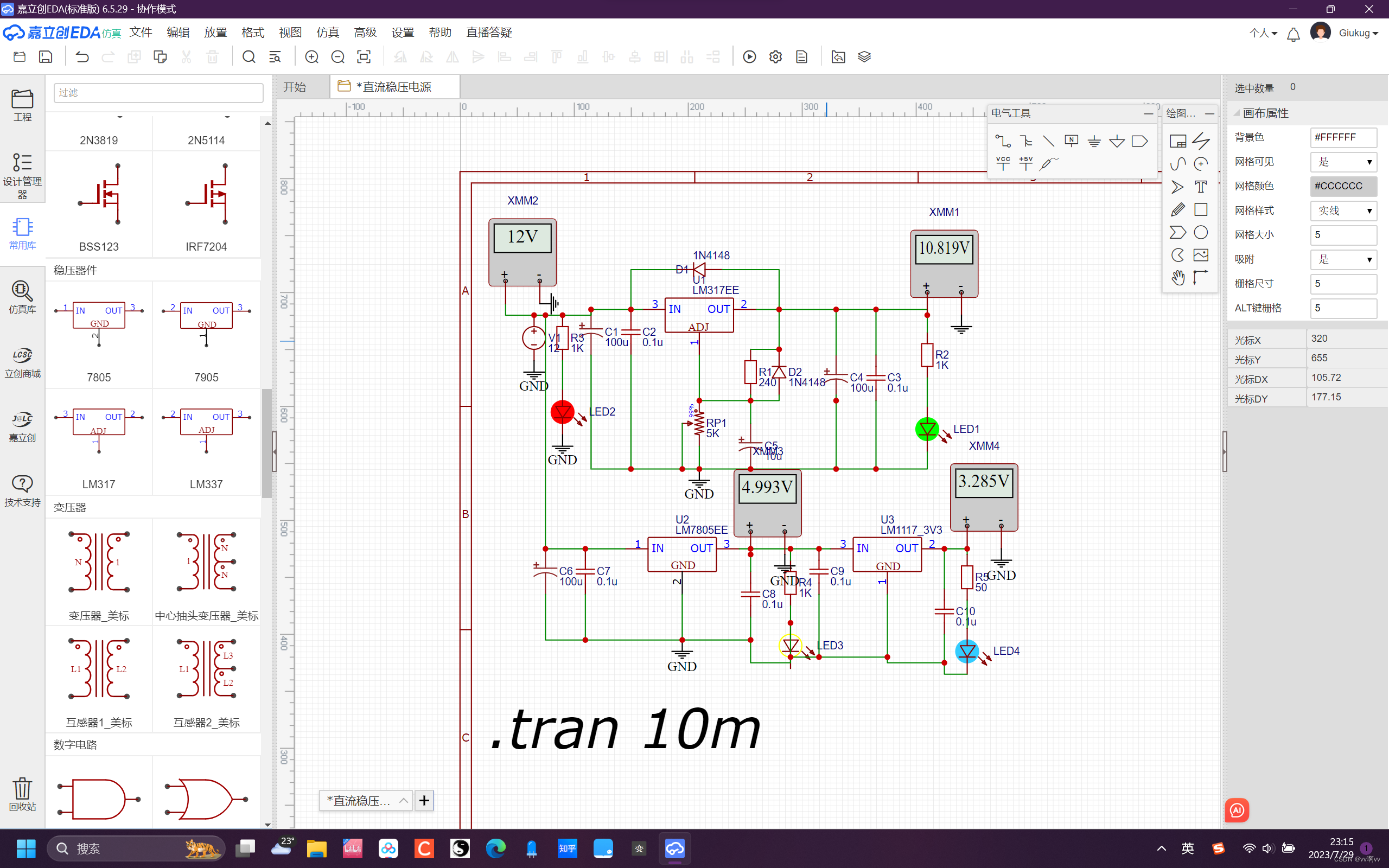The width and height of the screenshot is (1389, 868).
Task: Open the 网格可见 dropdown
Action: pyautogui.click(x=1343, y=162)
